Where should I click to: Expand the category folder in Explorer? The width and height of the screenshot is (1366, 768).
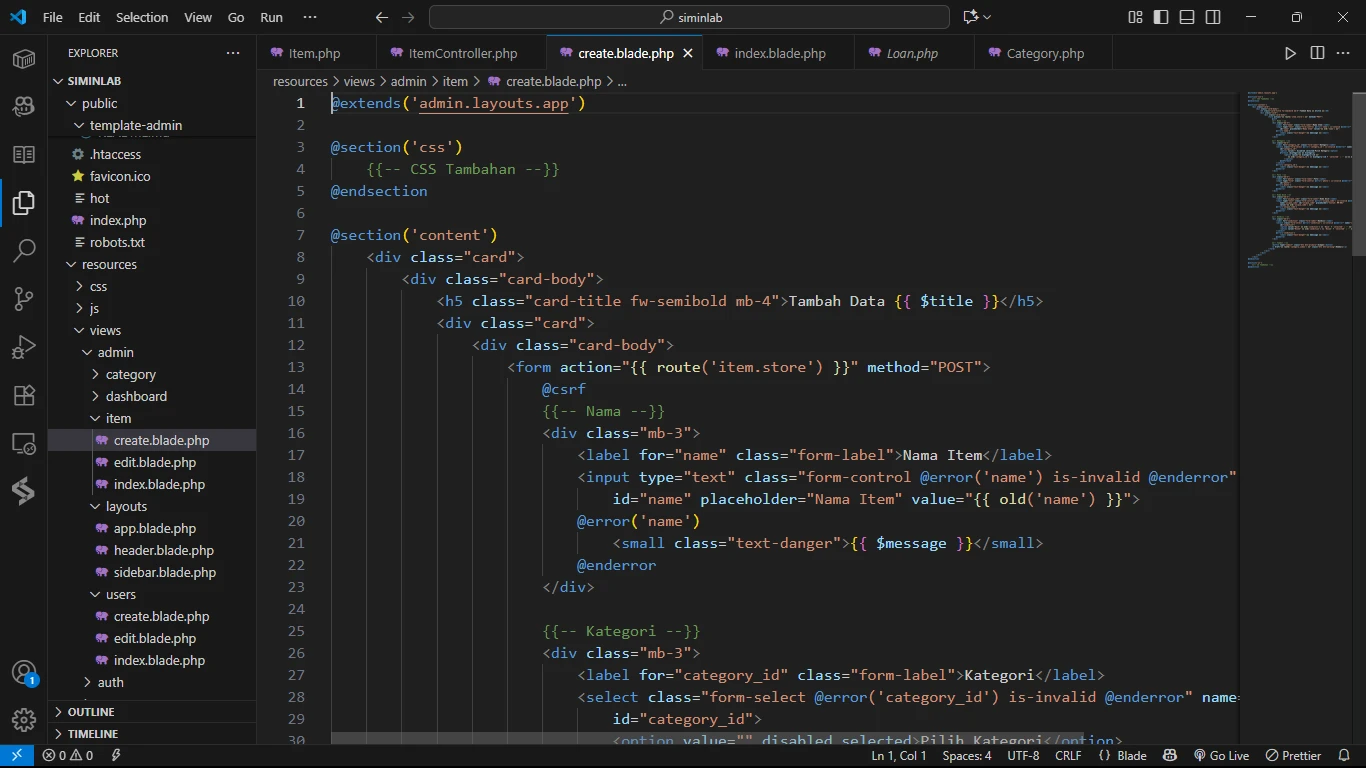click(x=130, y=374)
